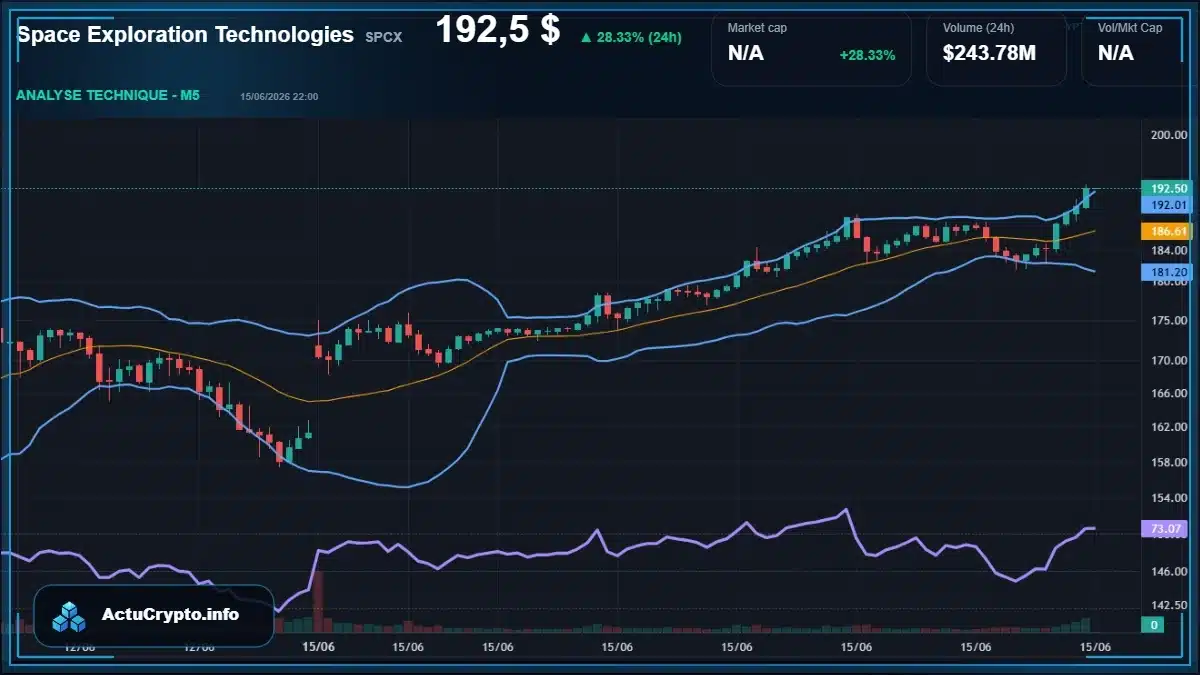This screenshot has height=675, width=1200.
Task: Open the Vol/Mkt Cap card
Action: (1140, 48)
